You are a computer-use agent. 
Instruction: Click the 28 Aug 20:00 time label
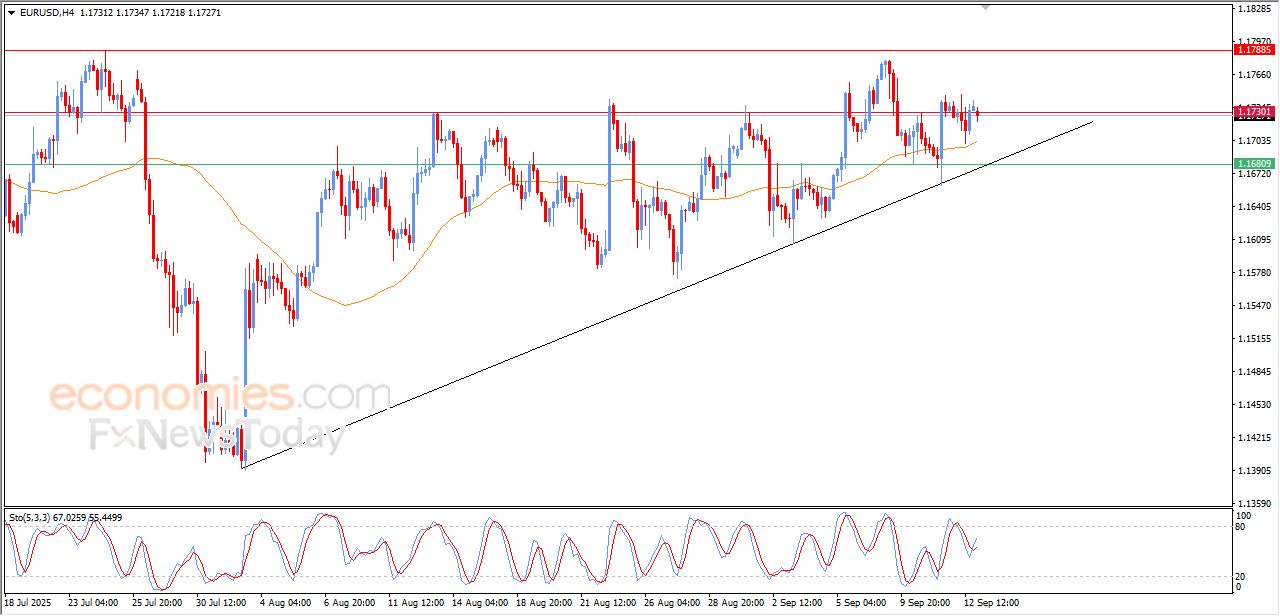[736, 603]
